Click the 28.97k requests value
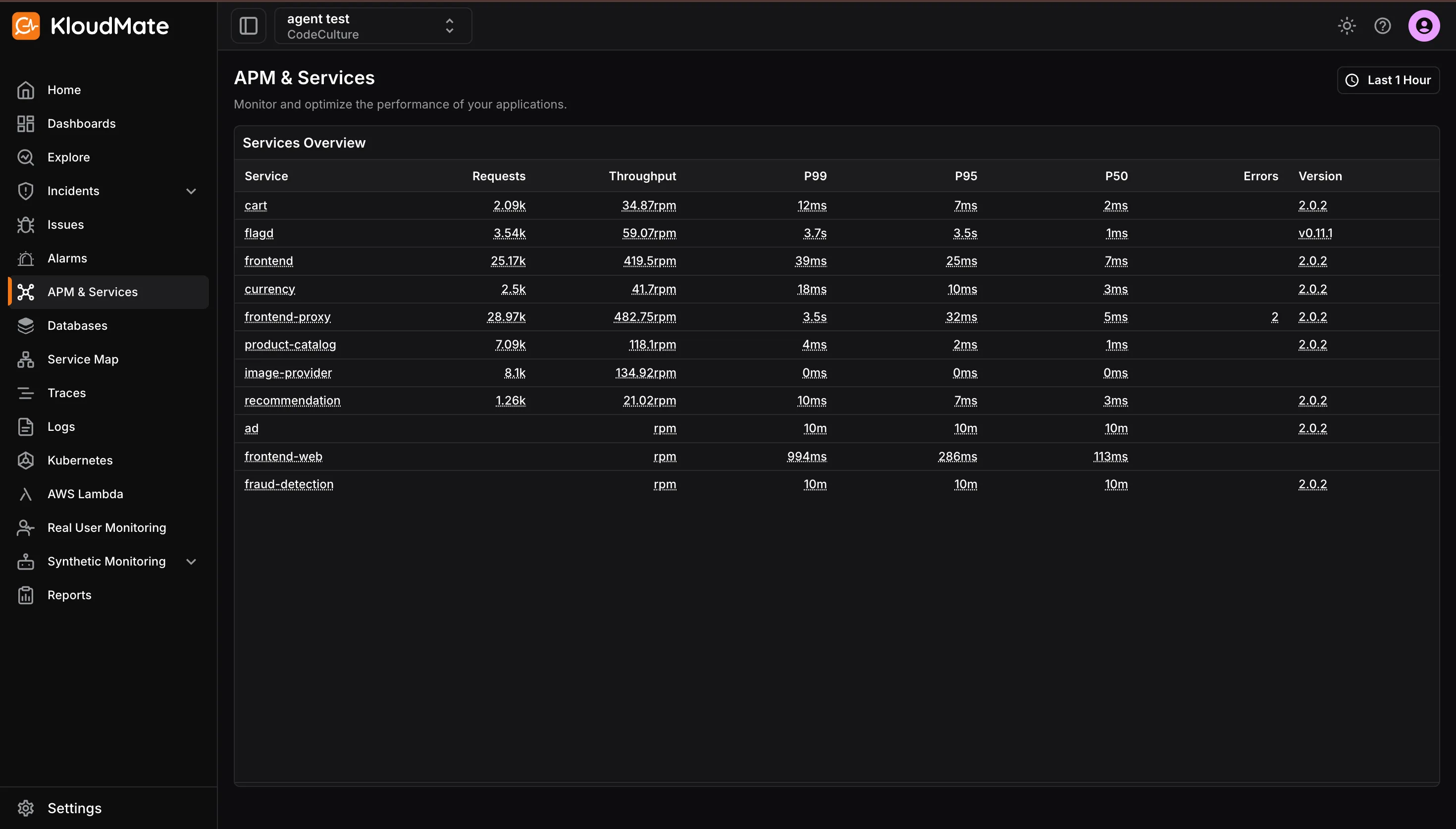 tap(507, 317)
